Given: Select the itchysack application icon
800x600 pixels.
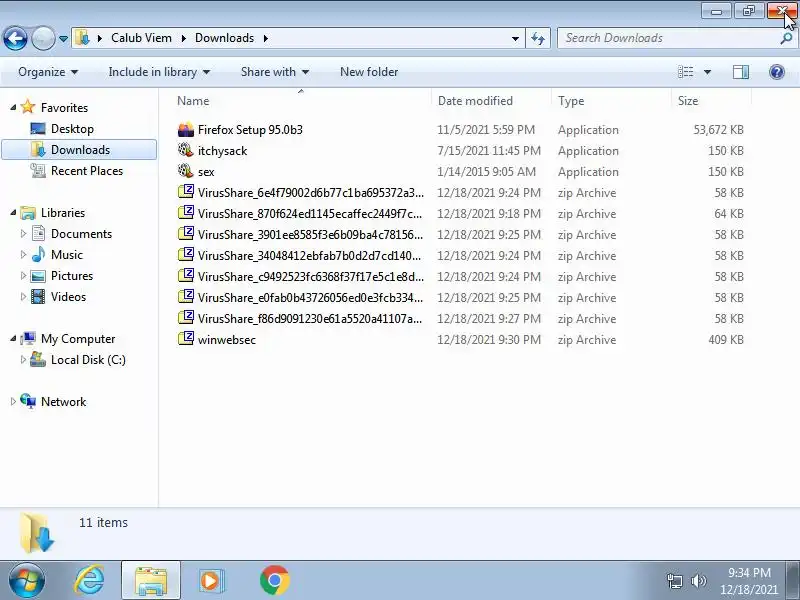Looking at the screenshot, I should coord(186,151).
